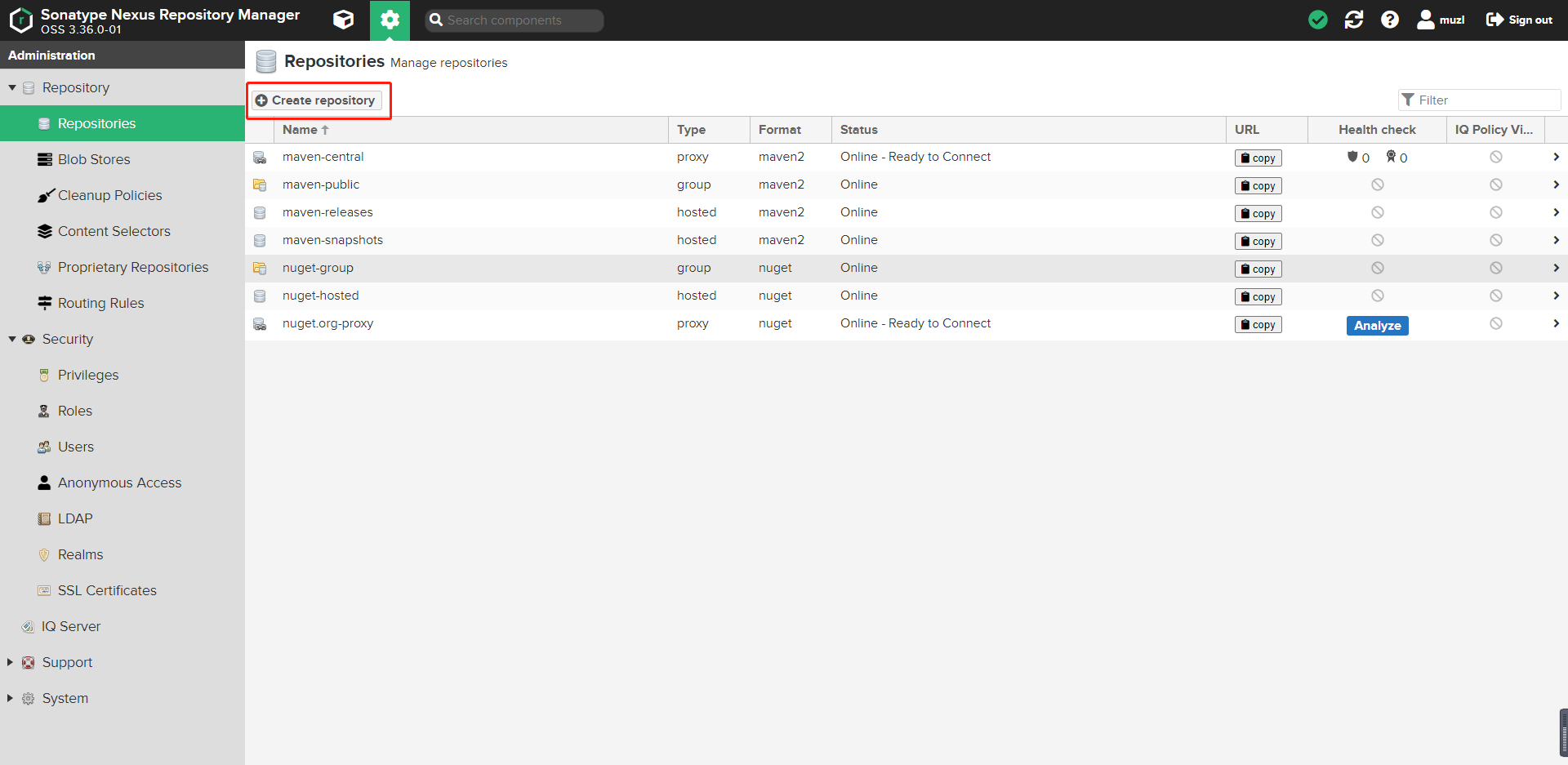Collapse the Repository tree section
This screenshot has height=765, width=1568.
point(12,87)
